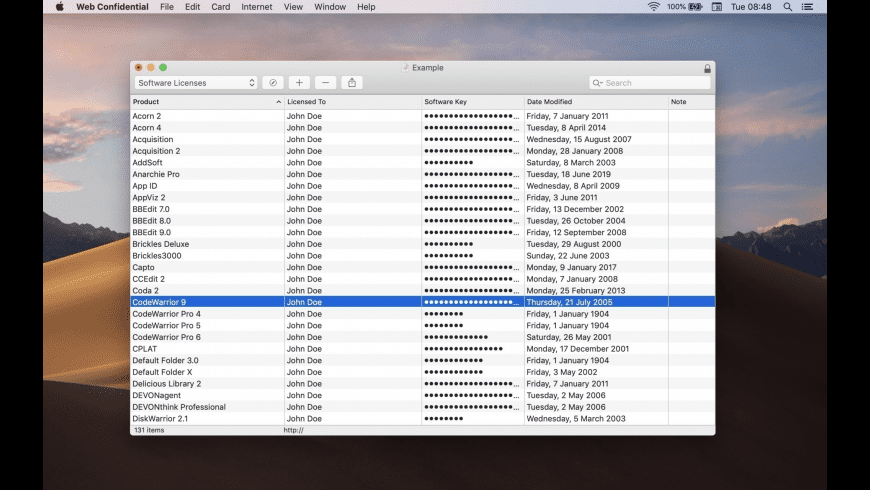Open the Edit menu

pyautogui.click(x=193, y=7)
